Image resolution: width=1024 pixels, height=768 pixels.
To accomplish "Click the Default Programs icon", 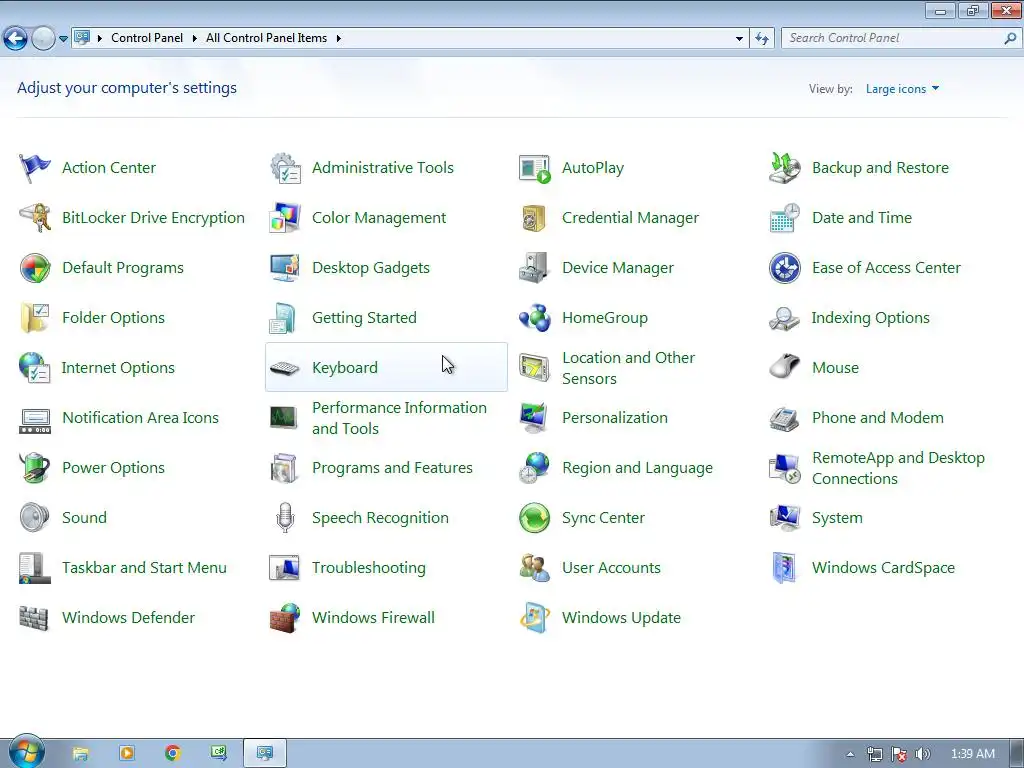I will [35, 268].
